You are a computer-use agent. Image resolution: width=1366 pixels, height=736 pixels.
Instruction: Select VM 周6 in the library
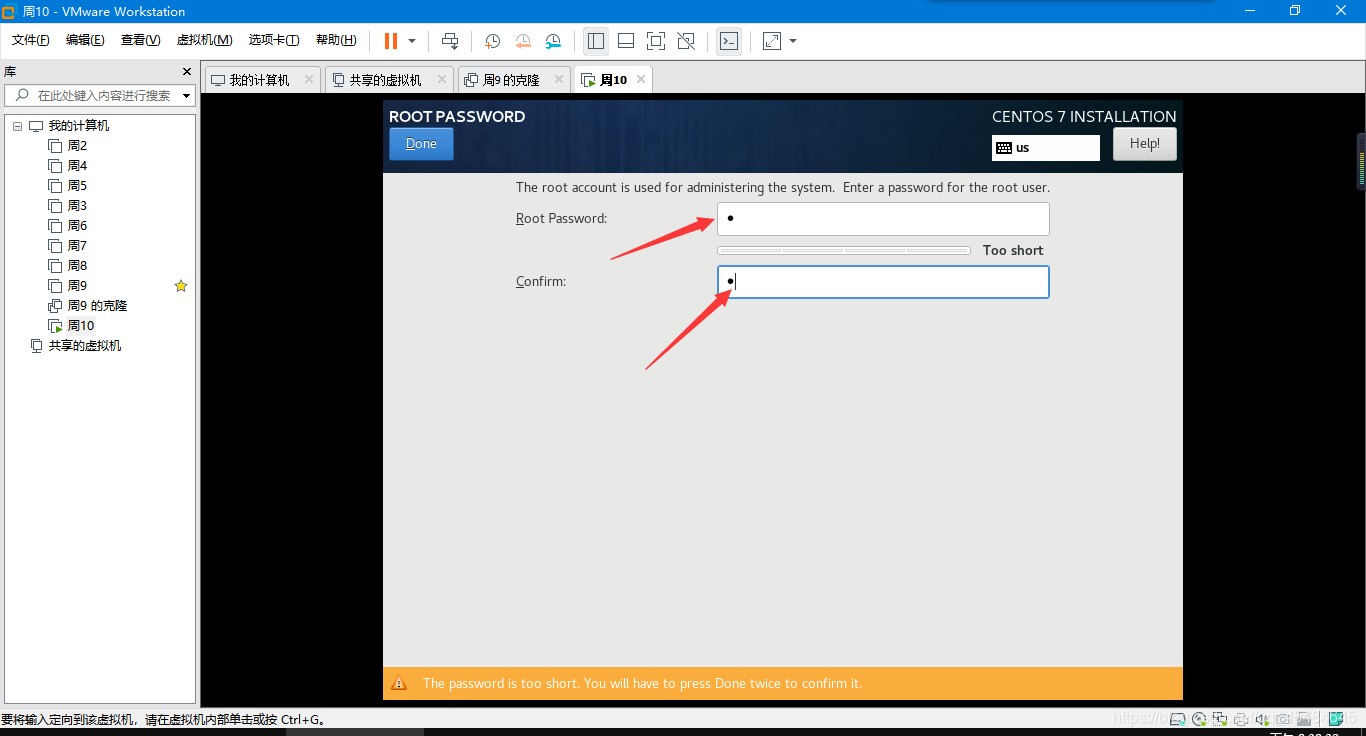(x=77, y=226)
